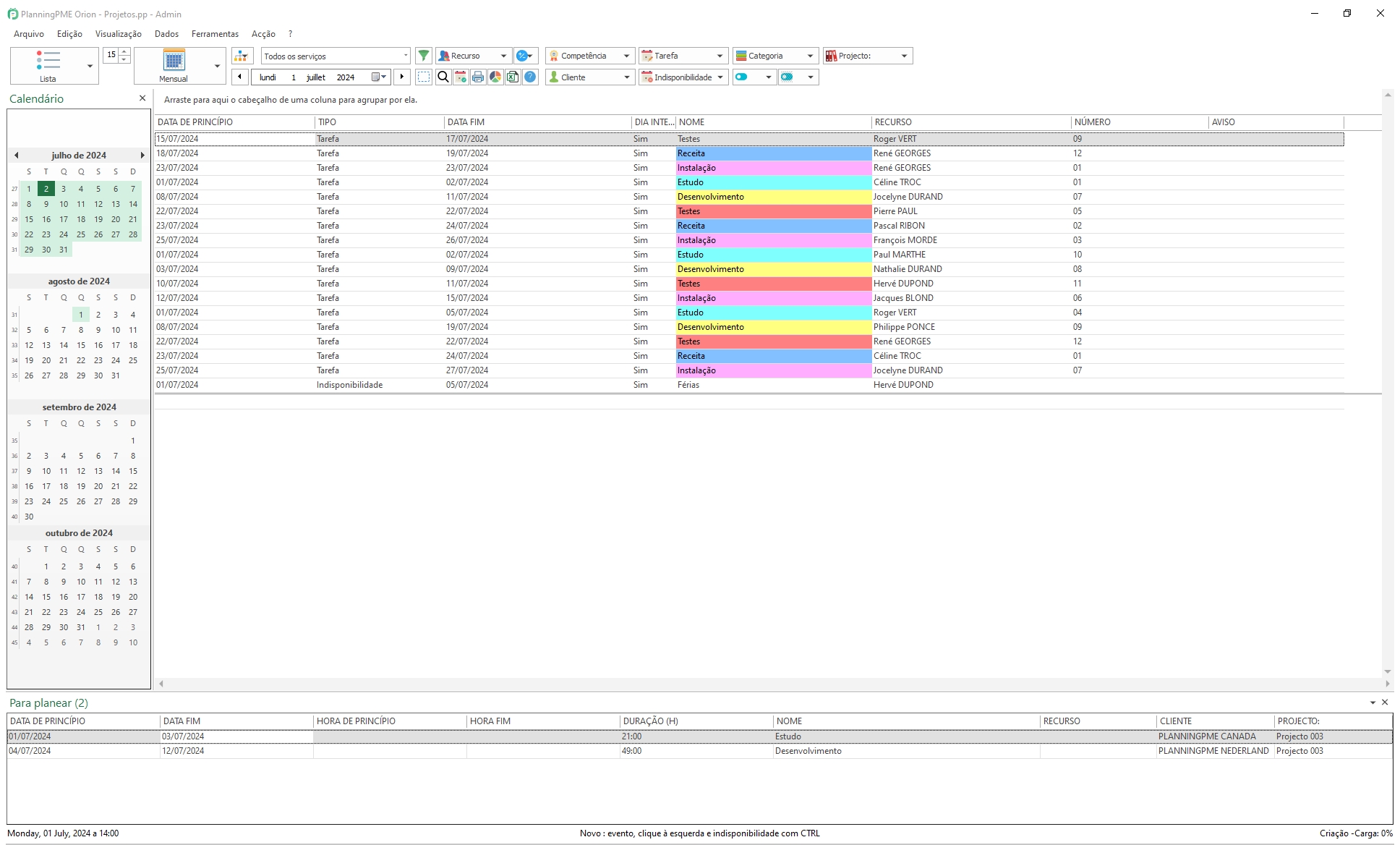Screen dimensions: 1400x845
Task: Select 1 August in the agosto calendar
Action: pyautogui.click(x=81, y=315)
